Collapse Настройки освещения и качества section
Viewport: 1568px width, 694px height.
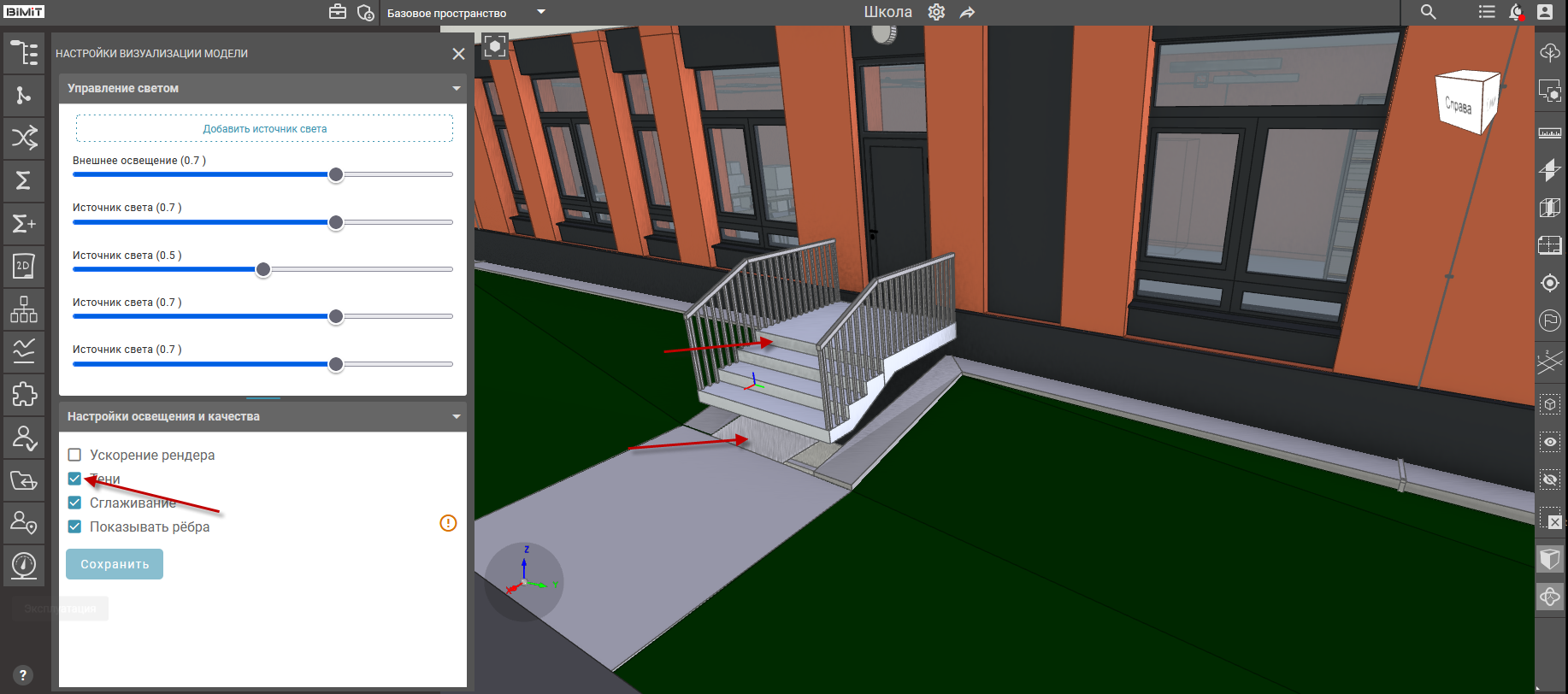coord(456,416)
